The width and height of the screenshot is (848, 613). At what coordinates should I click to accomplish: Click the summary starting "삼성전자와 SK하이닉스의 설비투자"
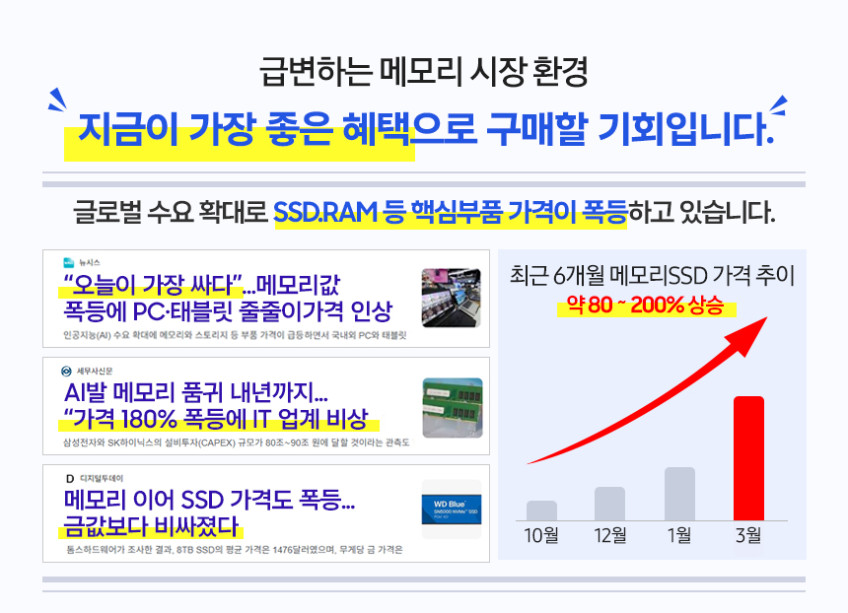pos(236,443)
